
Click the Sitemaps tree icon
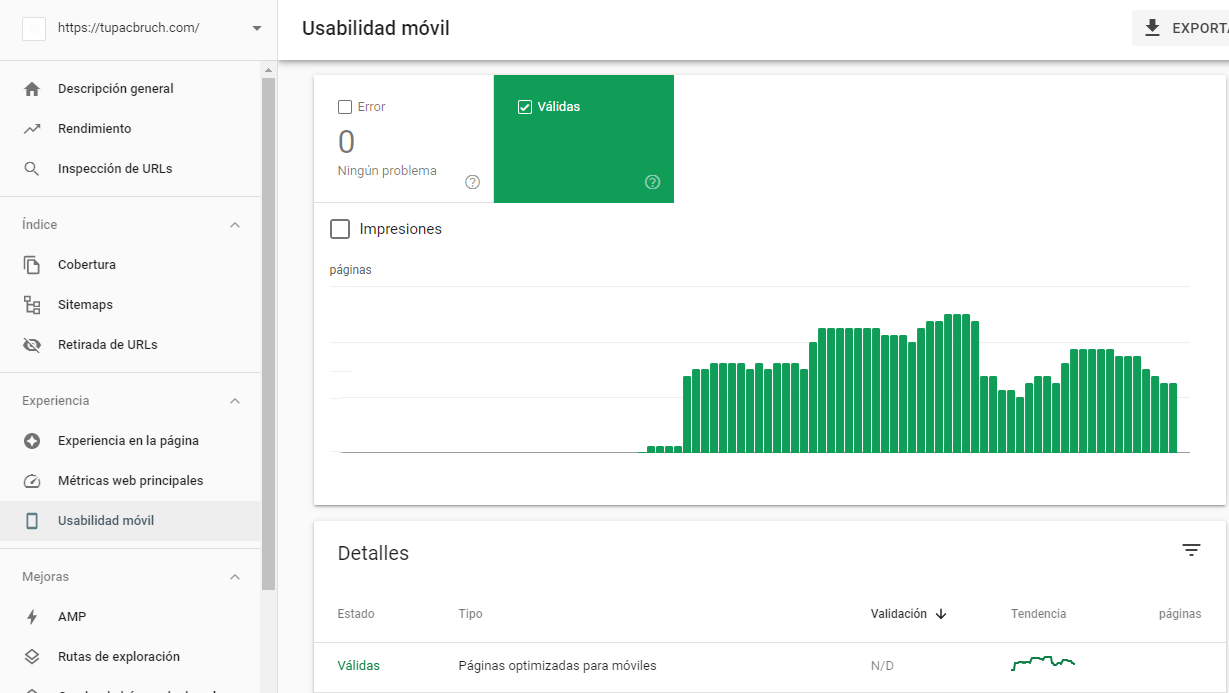click(x=32, y=305)
